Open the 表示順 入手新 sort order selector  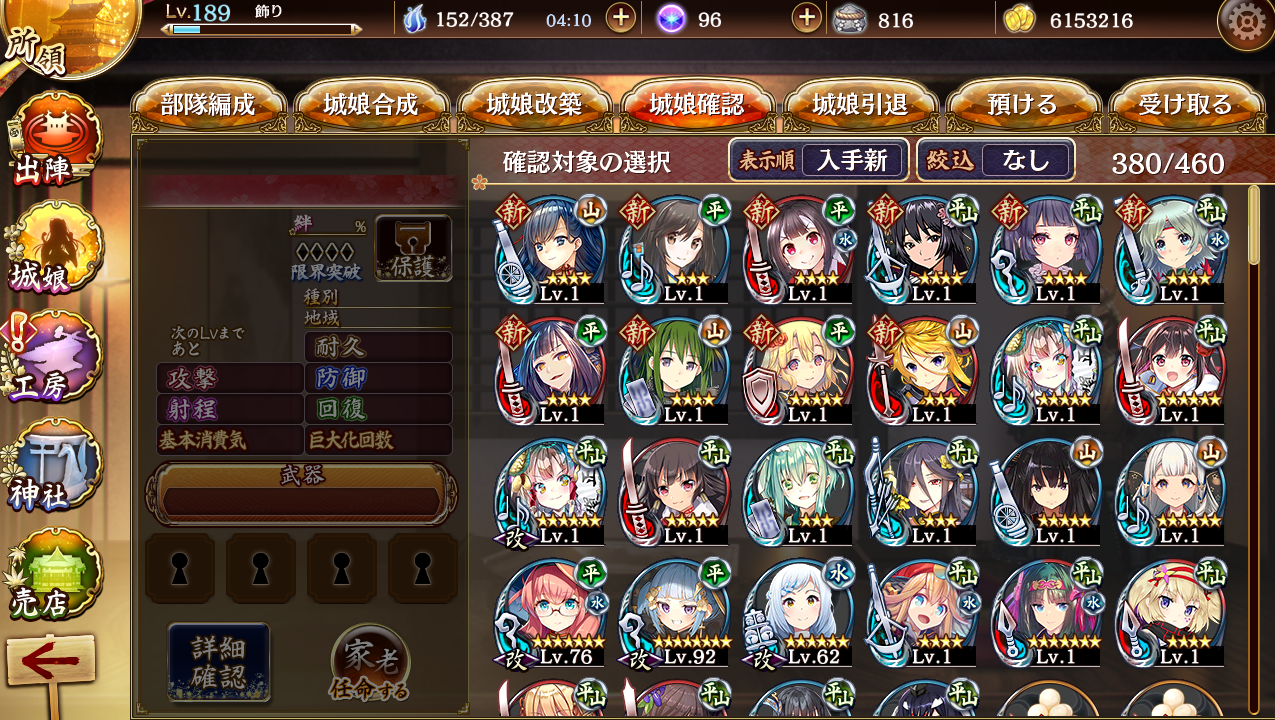click(818, 159)
